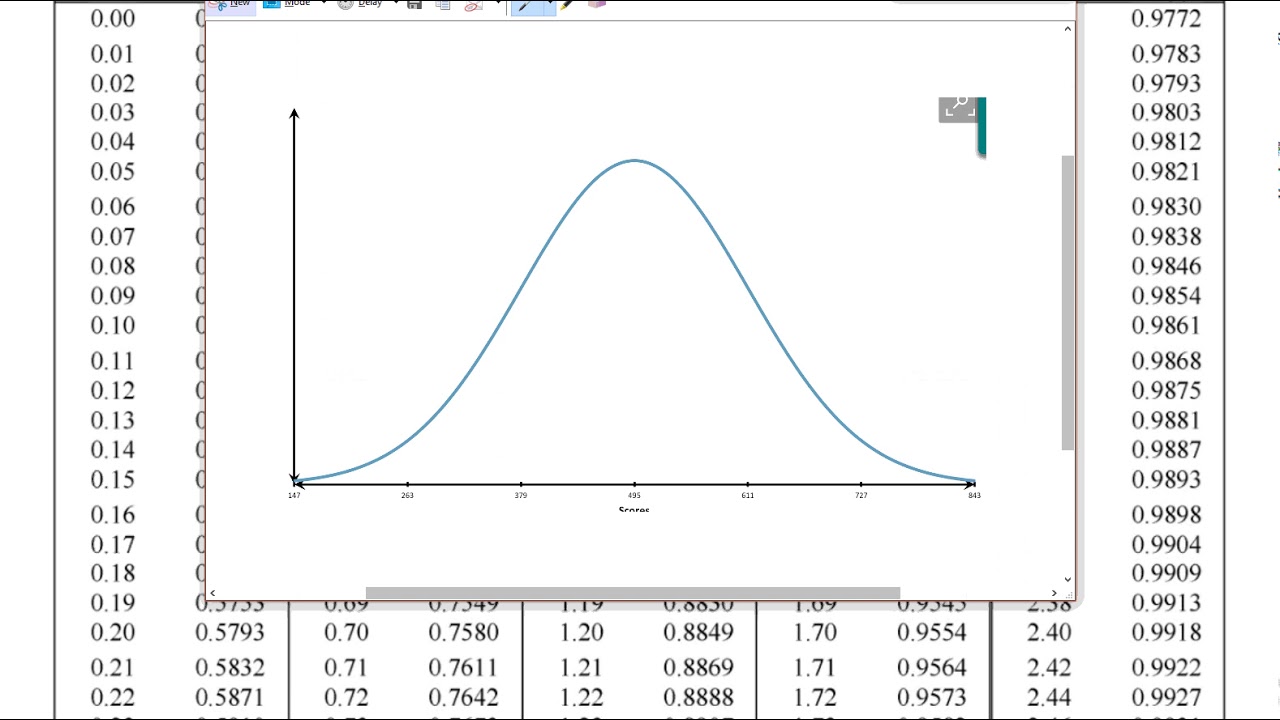Click table cell 0.9554

(932, 633)
